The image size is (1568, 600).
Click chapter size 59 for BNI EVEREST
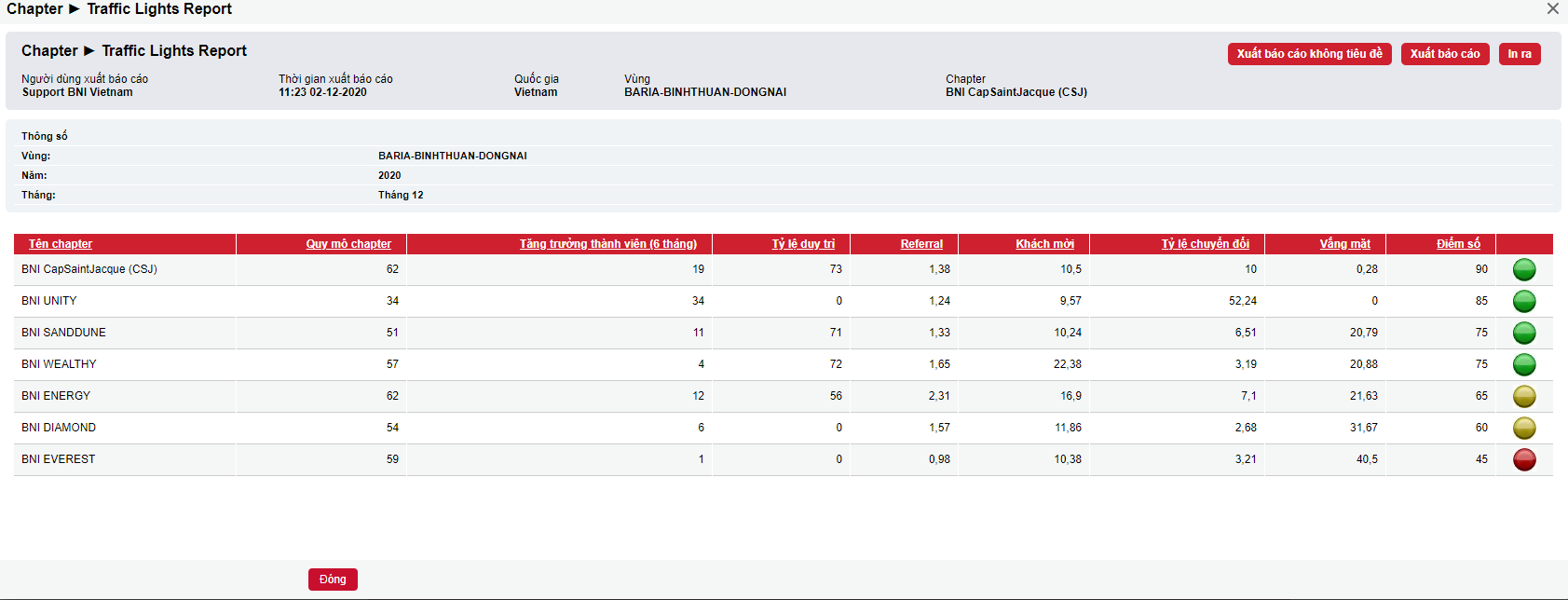tap(392, 459)
